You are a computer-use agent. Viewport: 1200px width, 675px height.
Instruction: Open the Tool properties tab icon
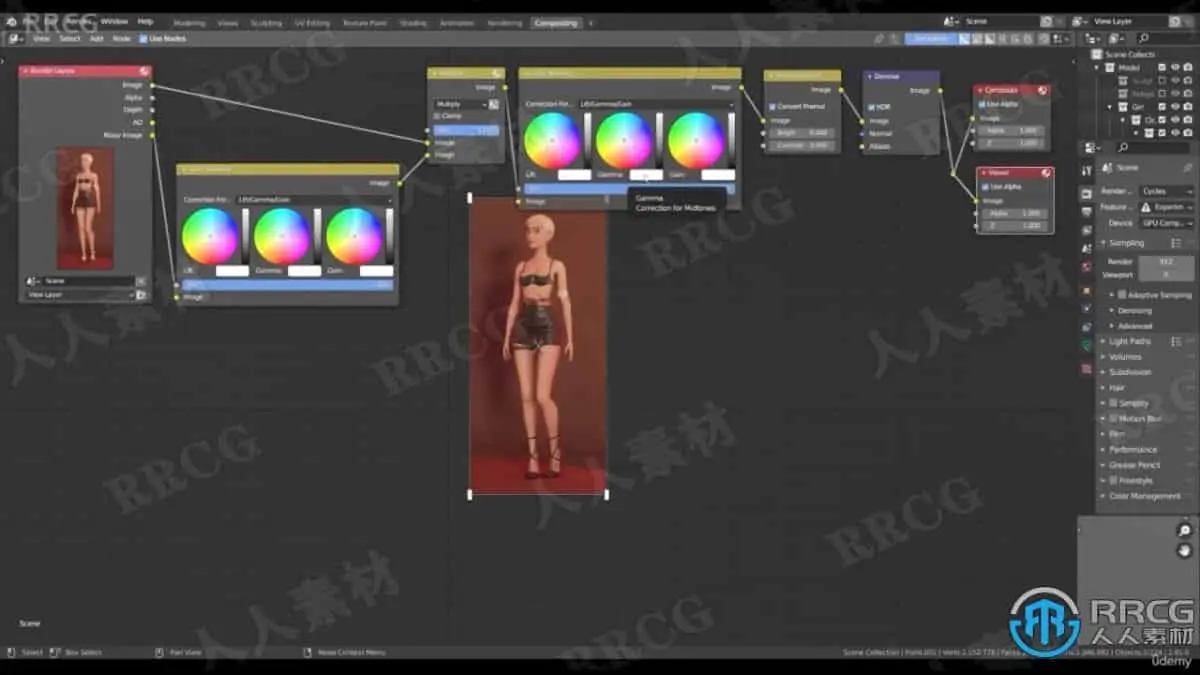pos(1087,170)
